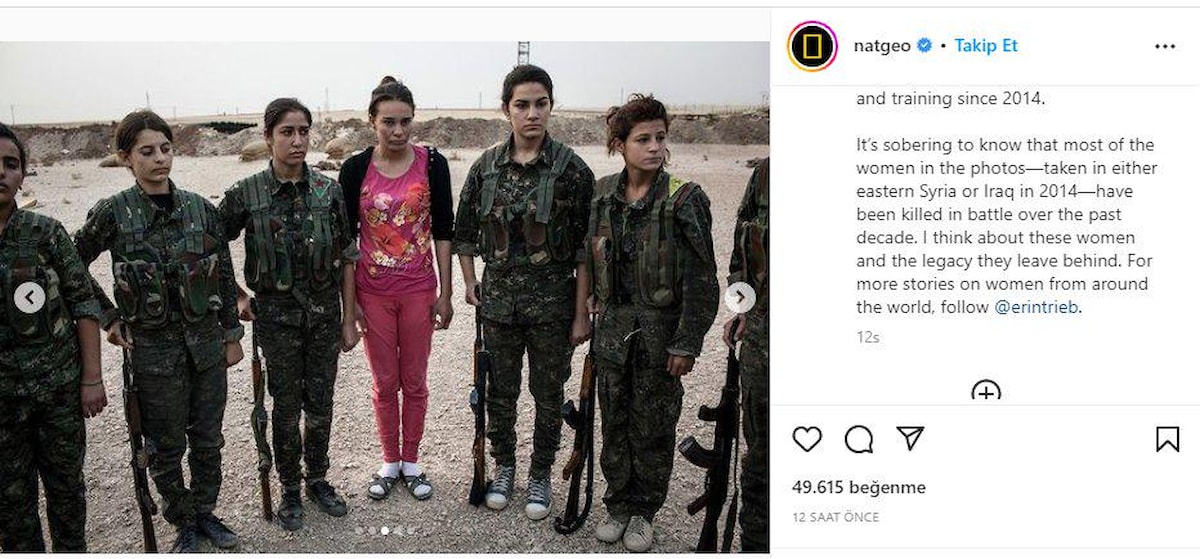Share post using paper plane icon
Viewport: 1200px width, 559px height.
[909, 438]
